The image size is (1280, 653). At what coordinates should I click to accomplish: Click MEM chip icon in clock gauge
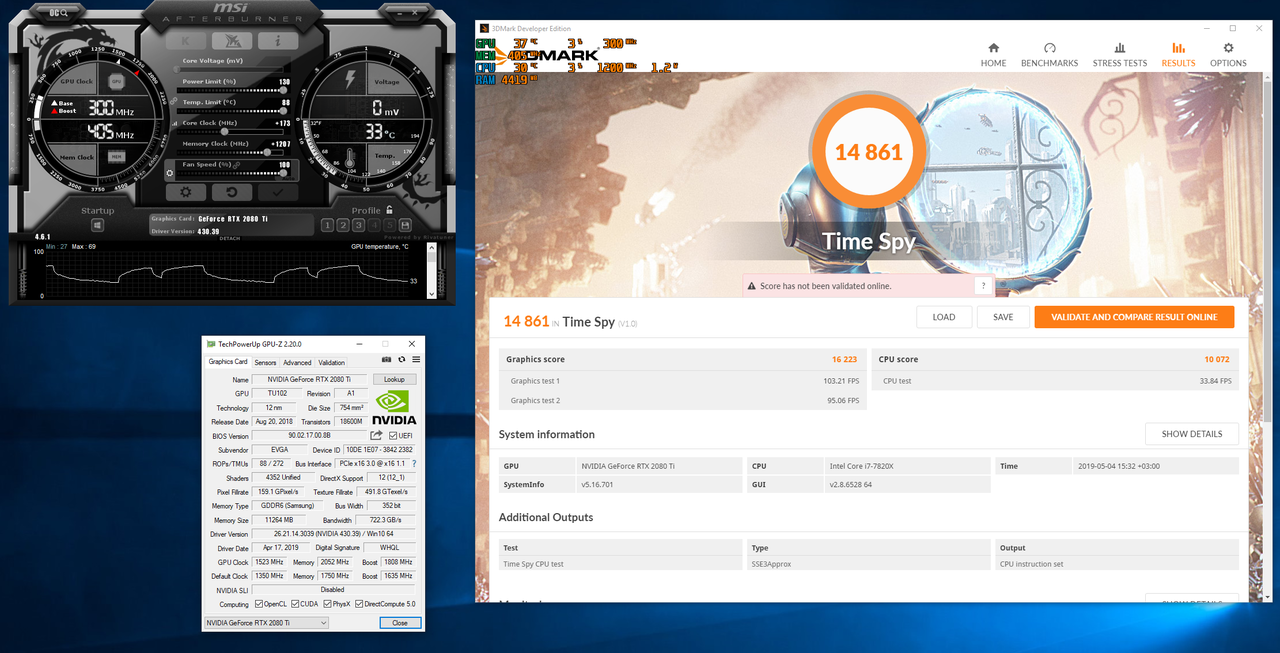pyautogui.click(x=116, y=156)
